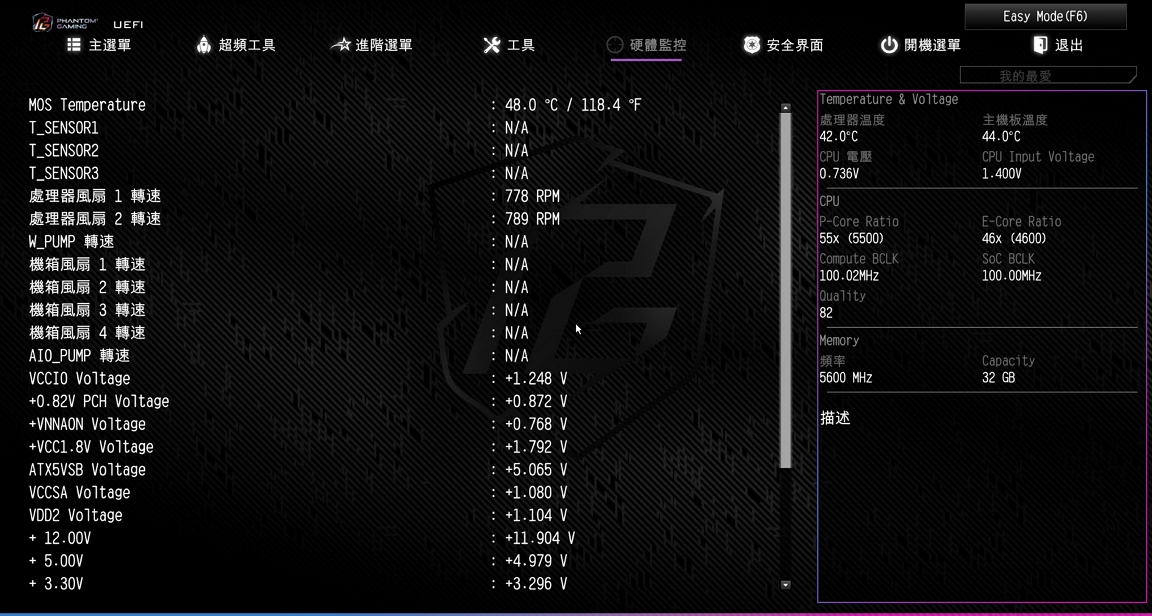Select the VCCIO Voltage row
The height and width of the screenshot is (616, 1152).
point(400,379)
